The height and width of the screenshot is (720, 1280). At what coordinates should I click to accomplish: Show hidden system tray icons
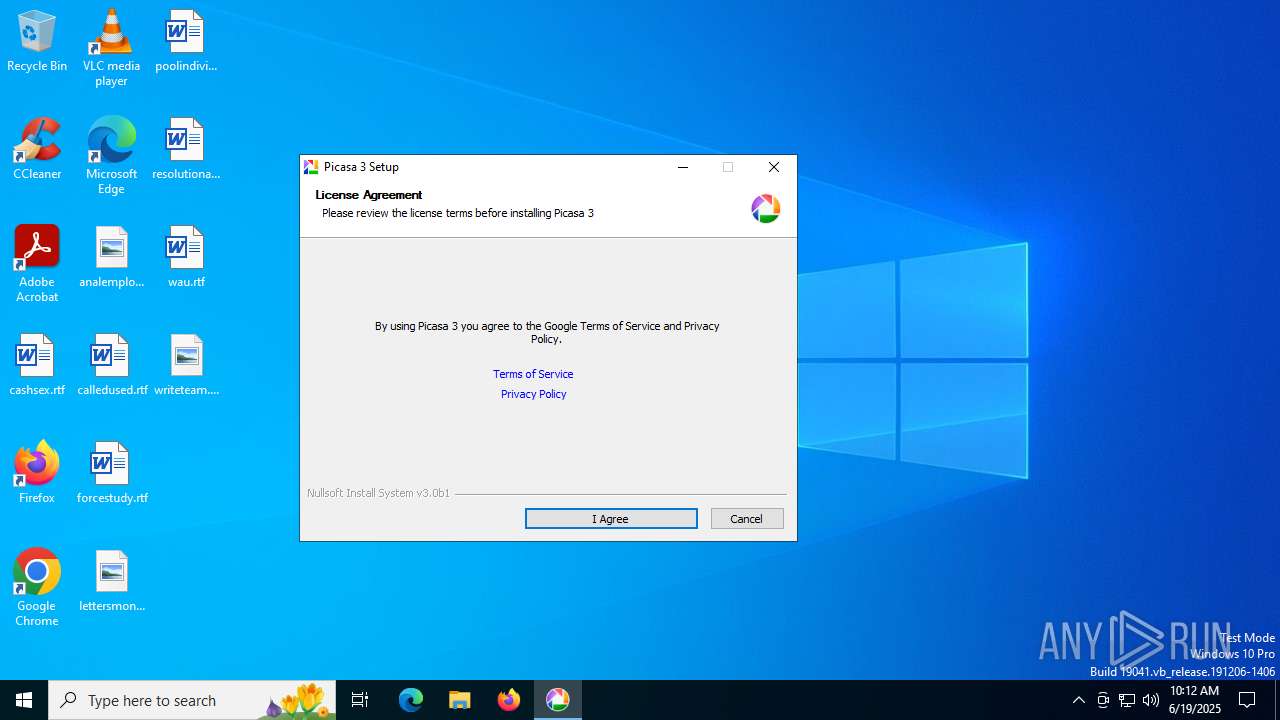pos(1078,700)
